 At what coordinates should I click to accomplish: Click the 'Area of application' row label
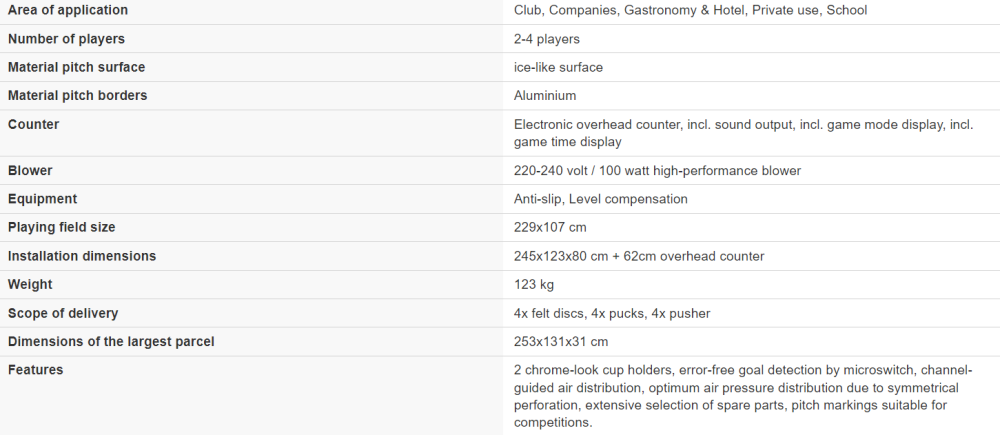[68, 10]
